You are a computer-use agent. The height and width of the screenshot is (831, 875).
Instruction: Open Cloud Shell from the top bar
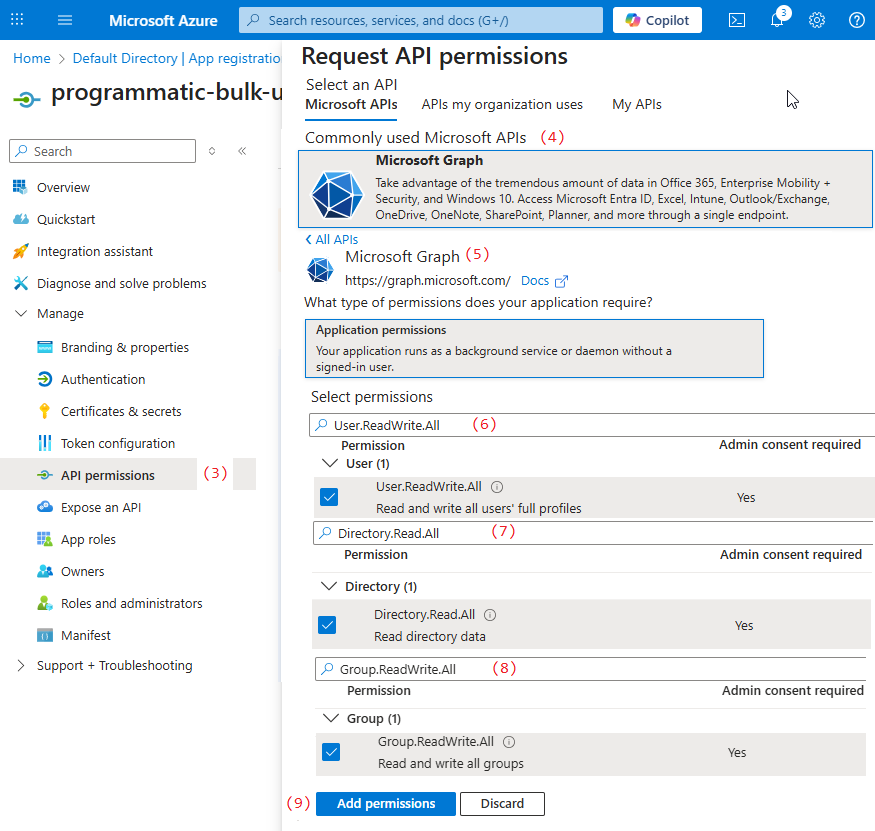(737, 20)
